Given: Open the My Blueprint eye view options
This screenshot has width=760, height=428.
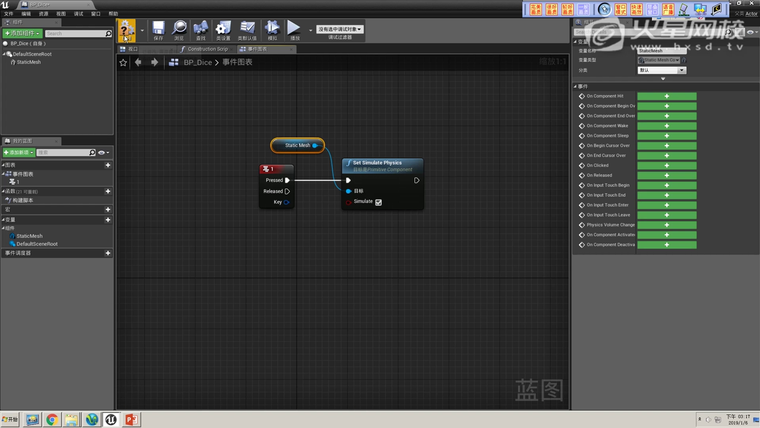Looking at the screenshot, I should 102,153.
